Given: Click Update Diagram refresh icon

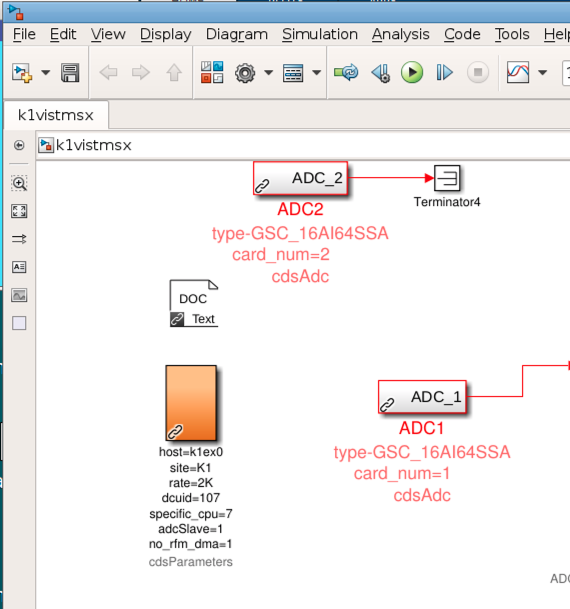Looking at the screenshot, I should 346,72.
